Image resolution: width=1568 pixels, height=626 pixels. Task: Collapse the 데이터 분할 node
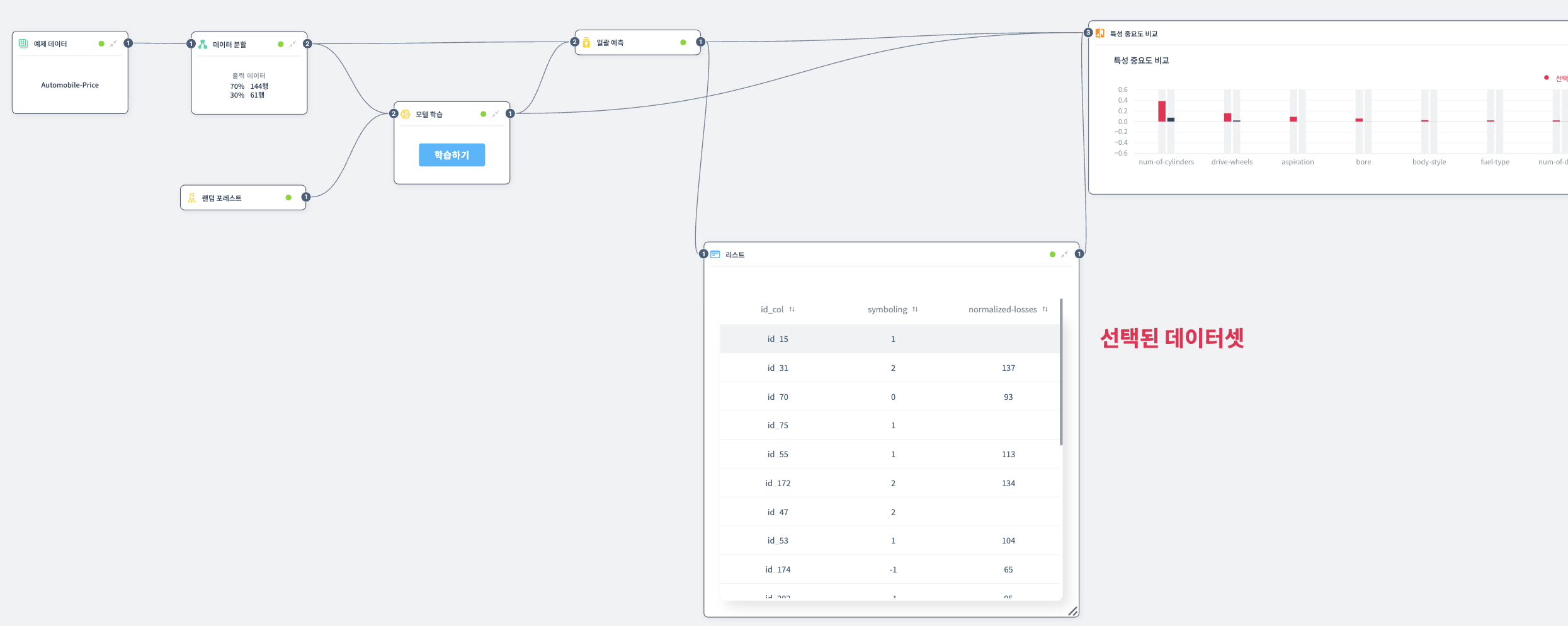pos(293,44)
